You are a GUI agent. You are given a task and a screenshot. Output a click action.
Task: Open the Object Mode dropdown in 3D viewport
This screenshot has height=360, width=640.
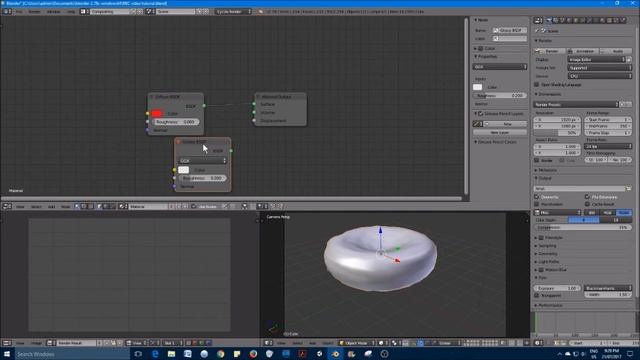356,343
